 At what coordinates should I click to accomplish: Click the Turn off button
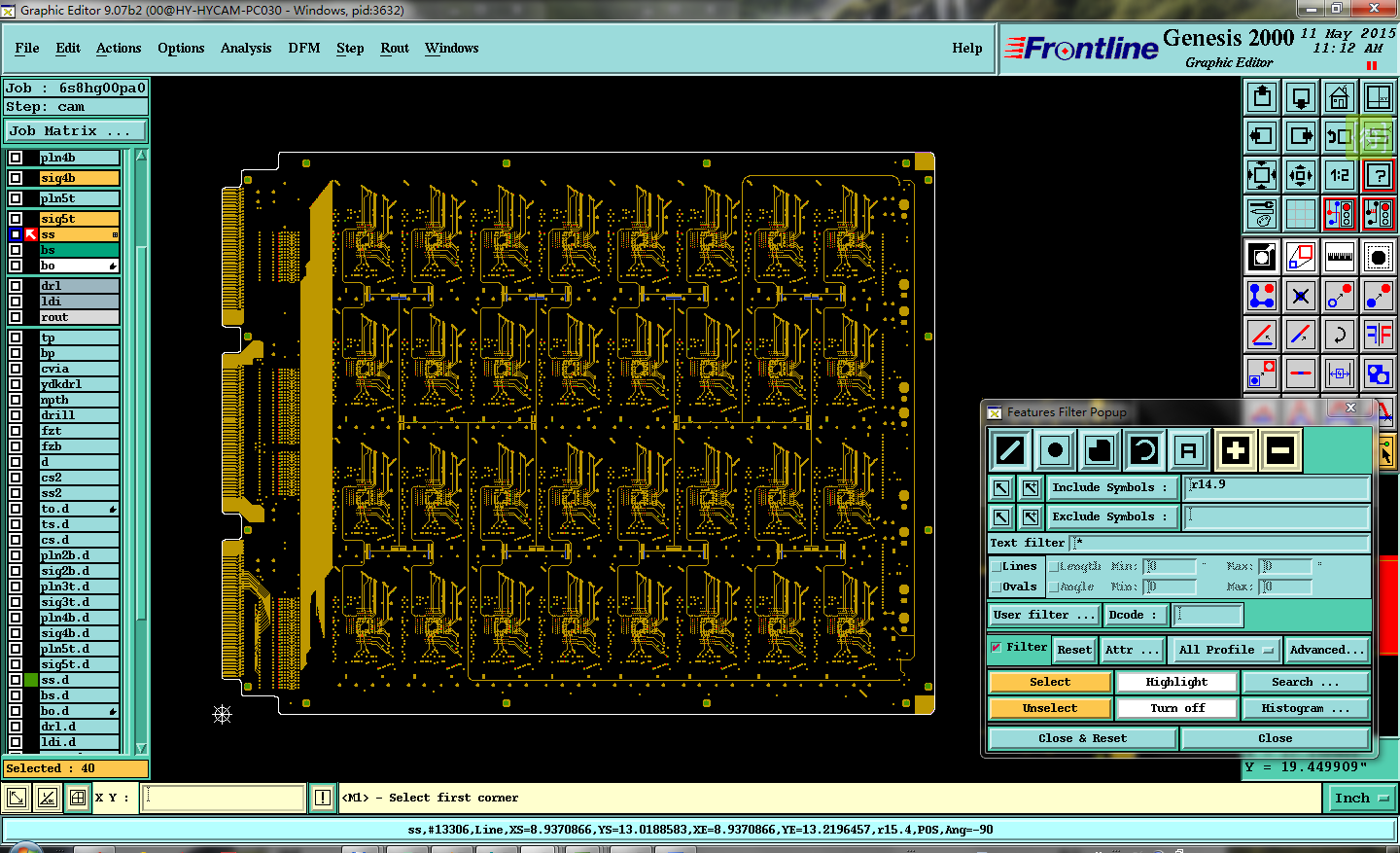click(x=1176, y=708)
